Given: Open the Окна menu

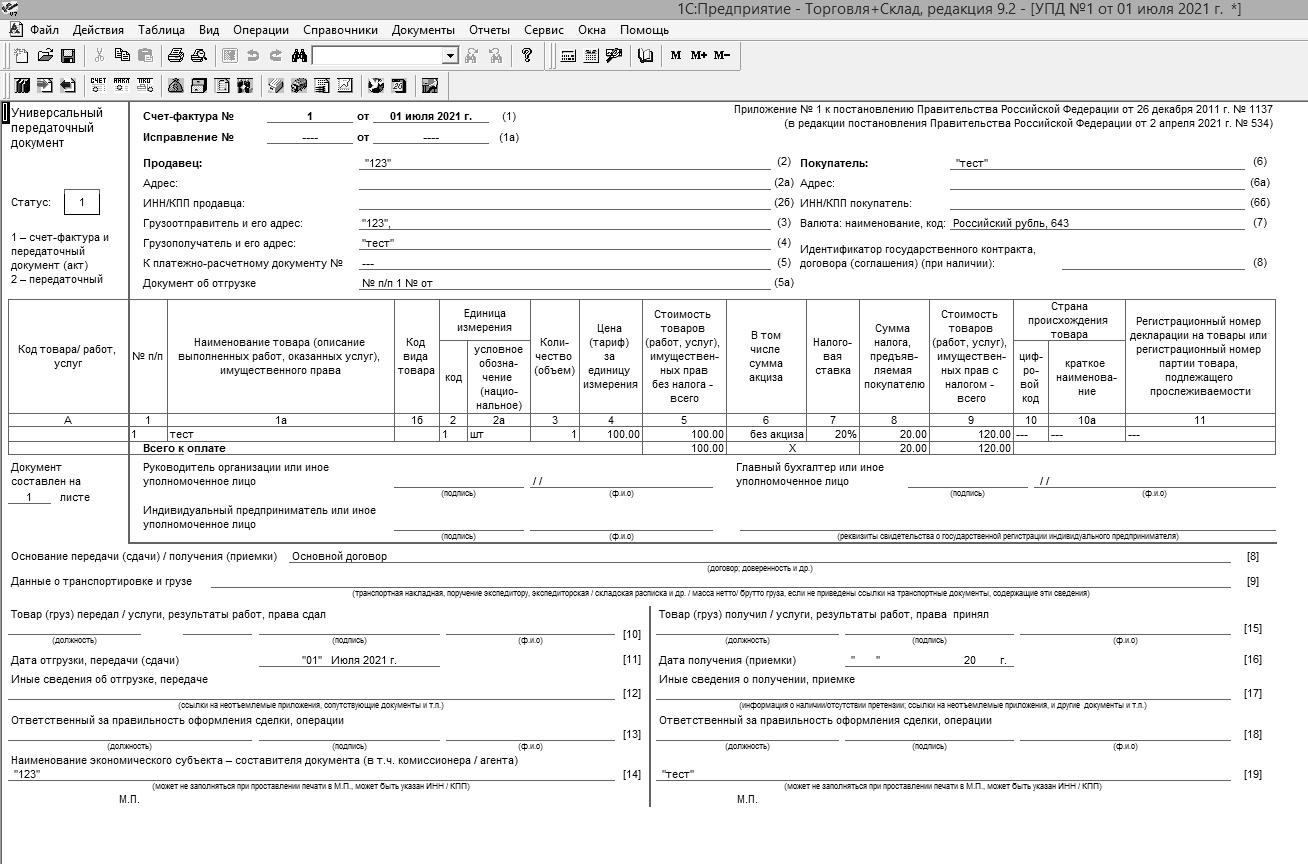Looking at the screenshot, I should (592, 30).
